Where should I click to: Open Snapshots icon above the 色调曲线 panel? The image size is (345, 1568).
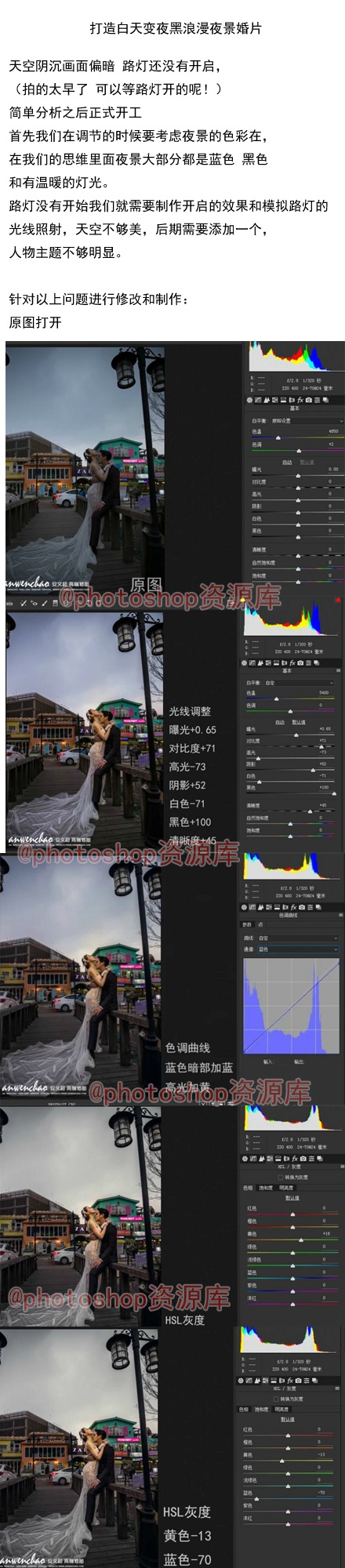318,907
